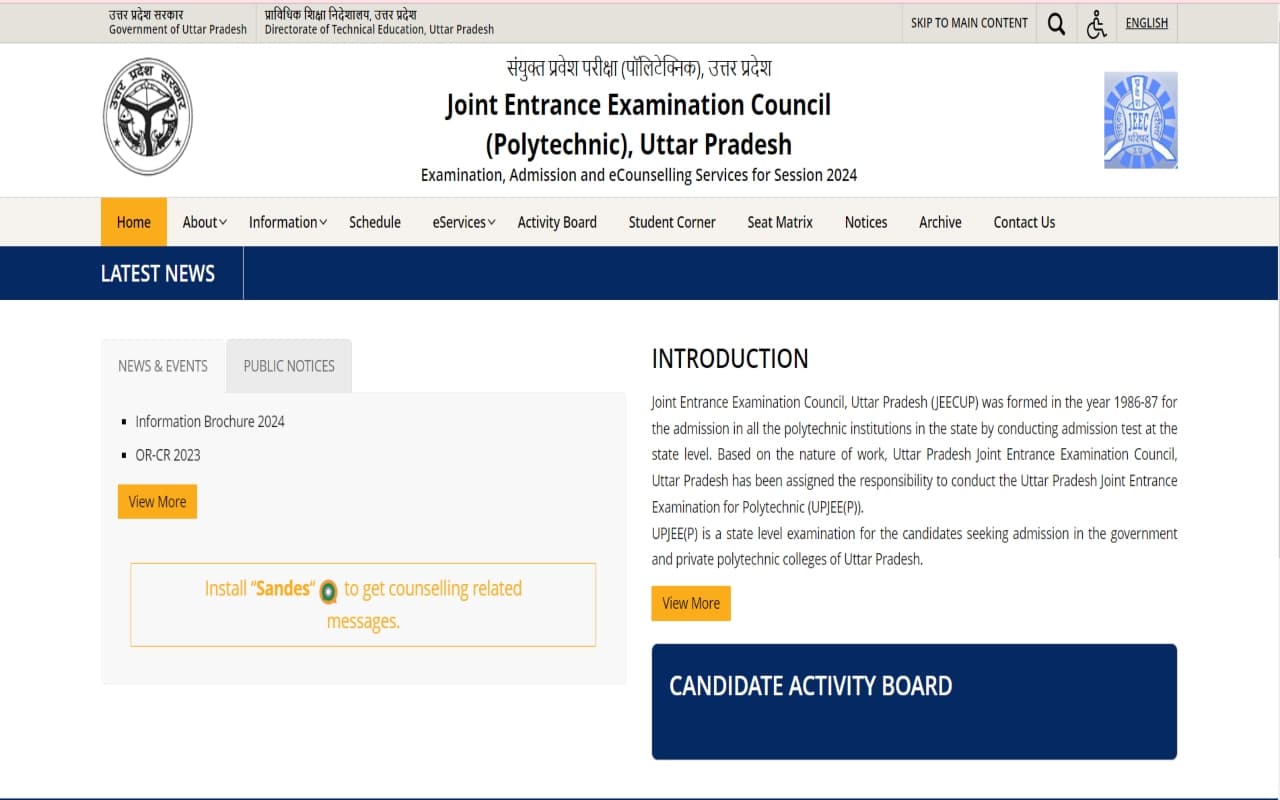Open the Seat Matrix menu item

779,222
